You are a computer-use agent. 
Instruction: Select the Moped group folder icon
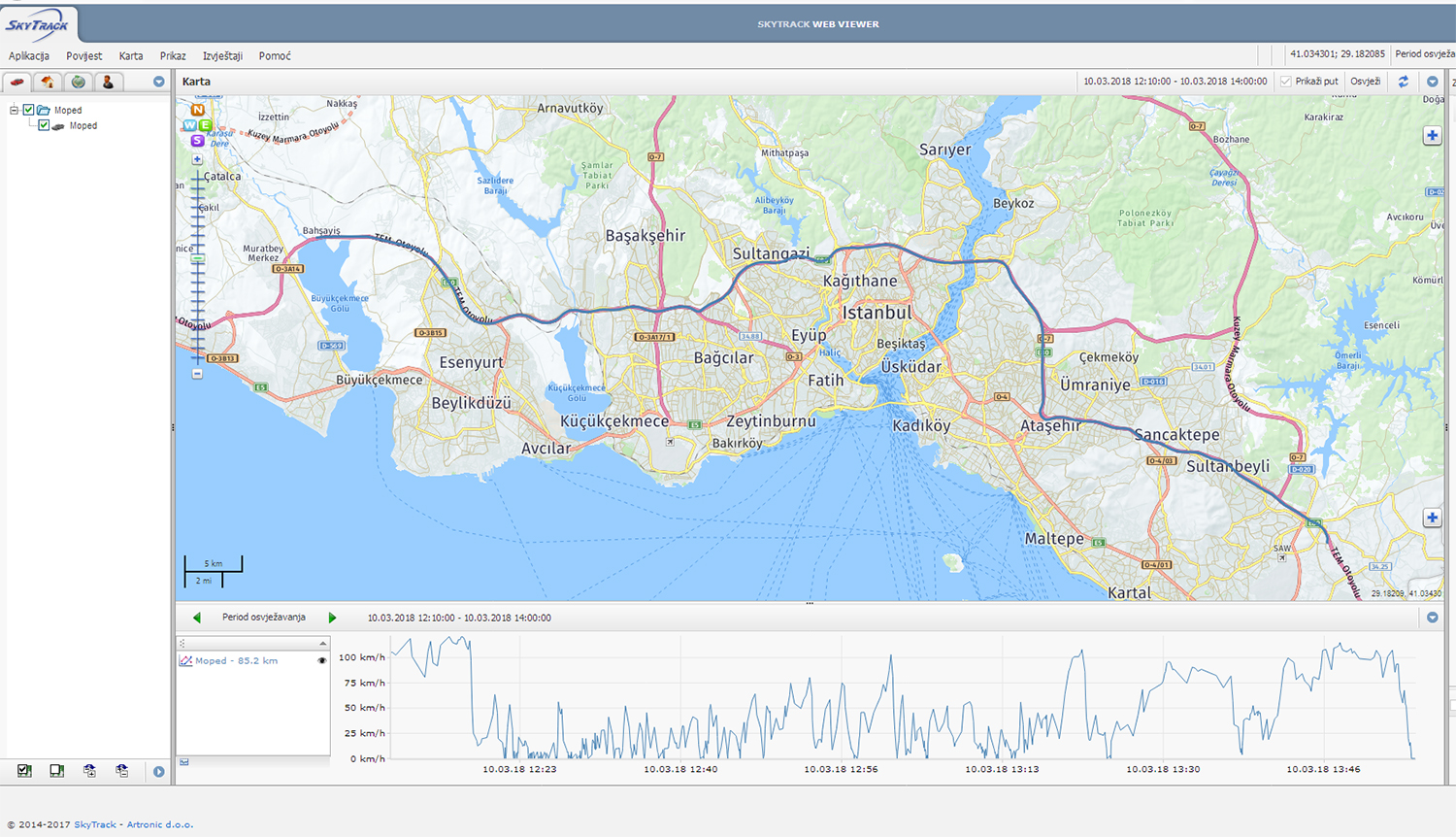pyautogui.click(x=44, y=110)
